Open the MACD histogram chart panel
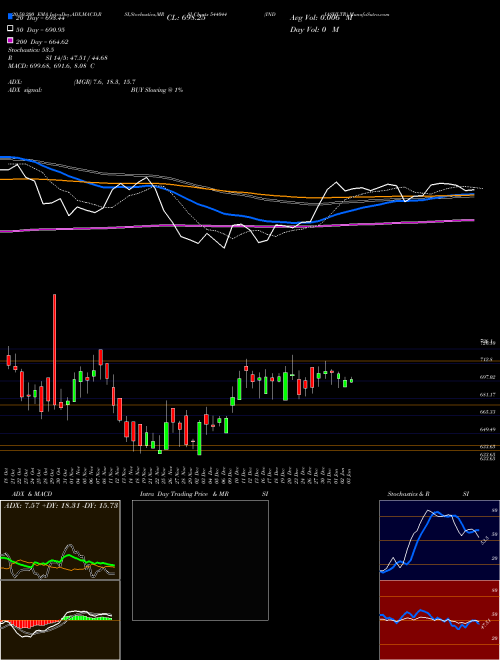 pos(60,620)
